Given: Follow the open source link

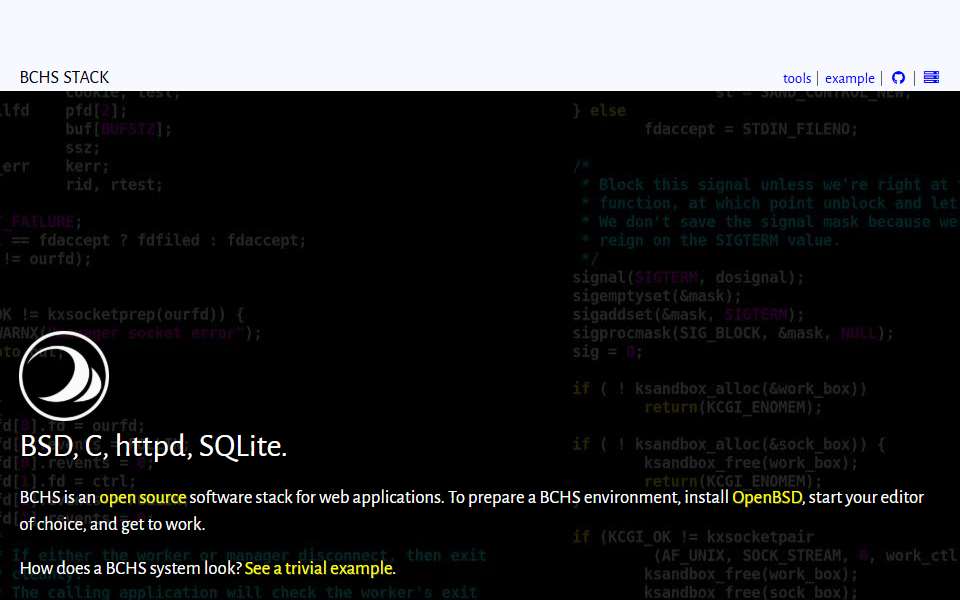Looking at the screenshot, I should point(143,497).
